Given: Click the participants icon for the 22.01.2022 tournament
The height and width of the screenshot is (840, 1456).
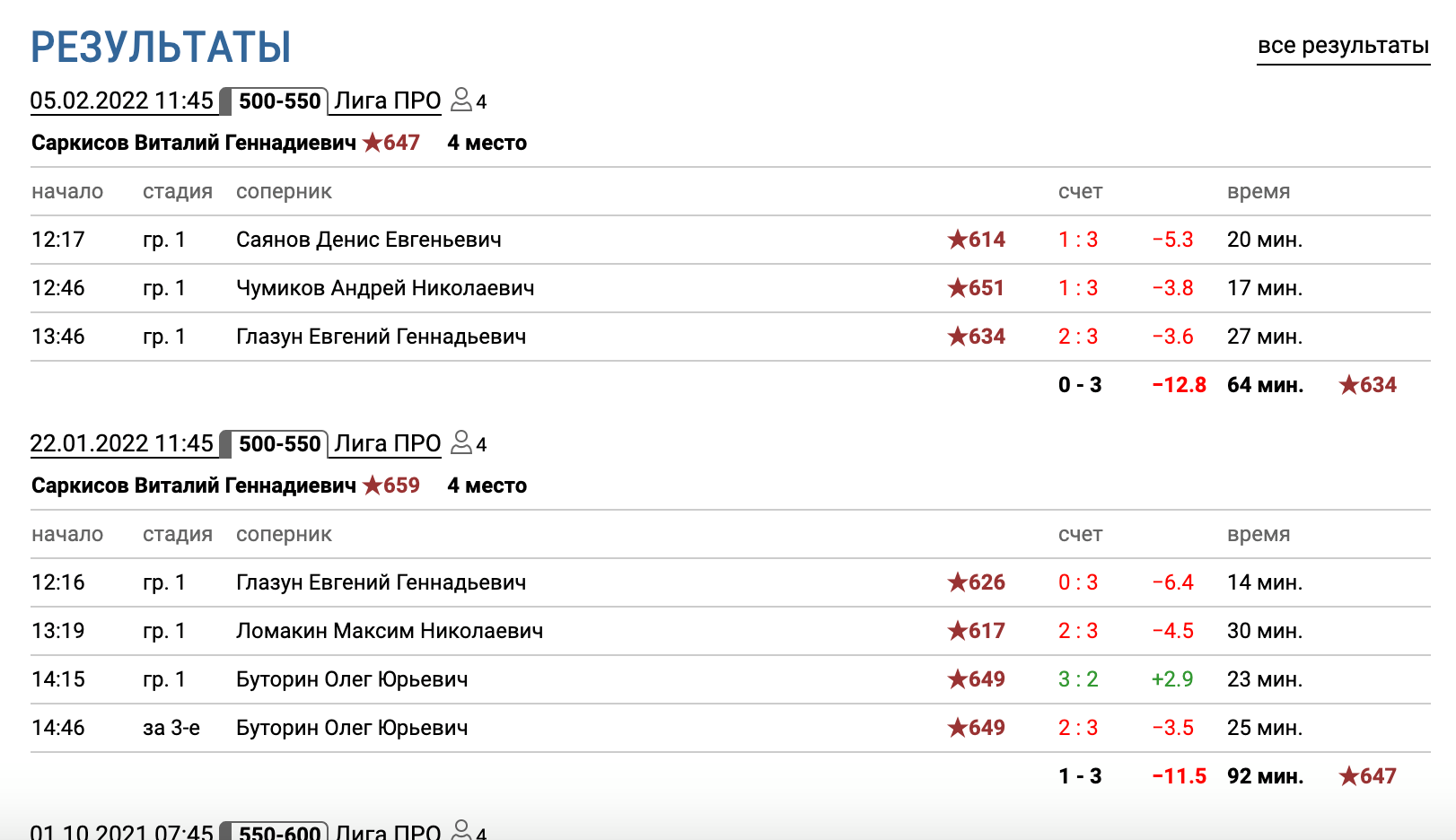Looking at the screenshot, I should point(461,442).
